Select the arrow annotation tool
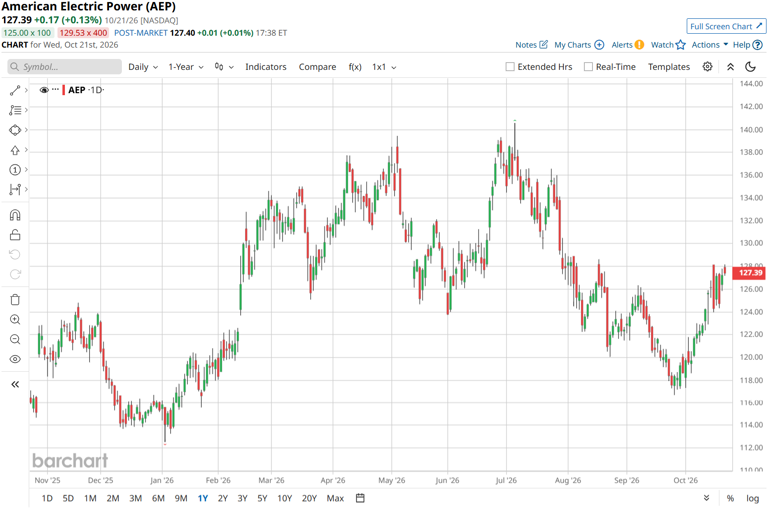The width and height of the screenshot is (768, 509). tap(15, 150)
